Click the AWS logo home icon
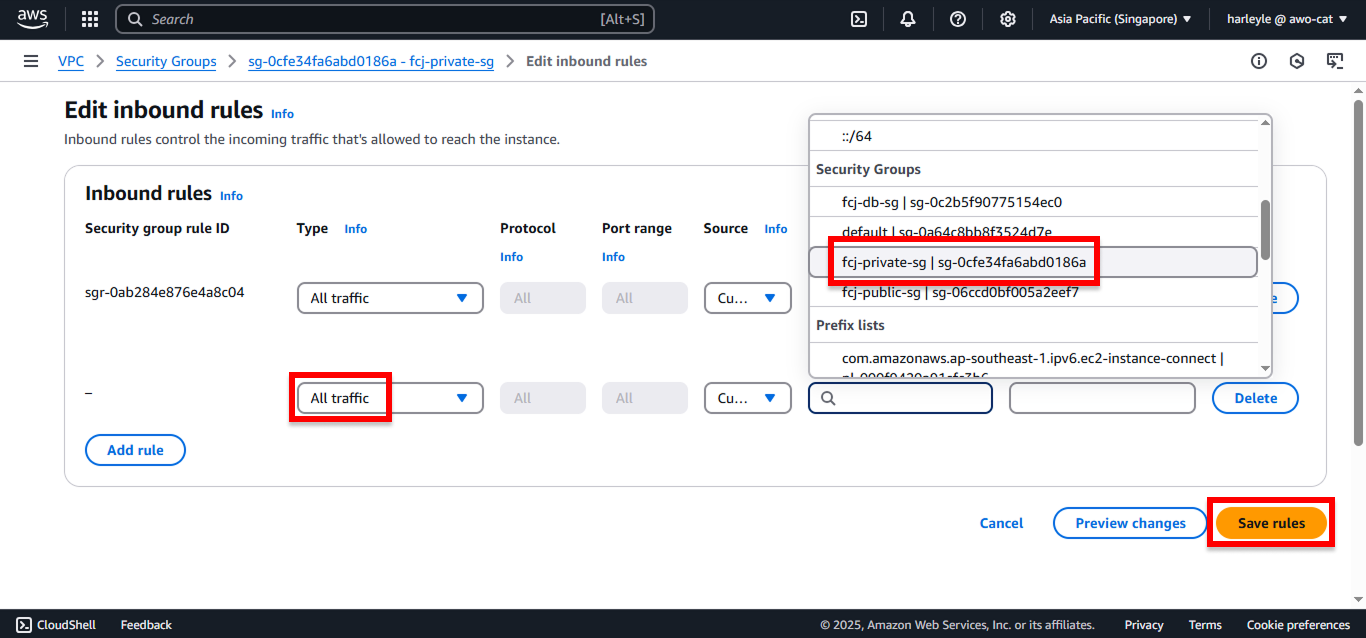The height and width of the screenshot is (638, 1366). pos(33,19)
